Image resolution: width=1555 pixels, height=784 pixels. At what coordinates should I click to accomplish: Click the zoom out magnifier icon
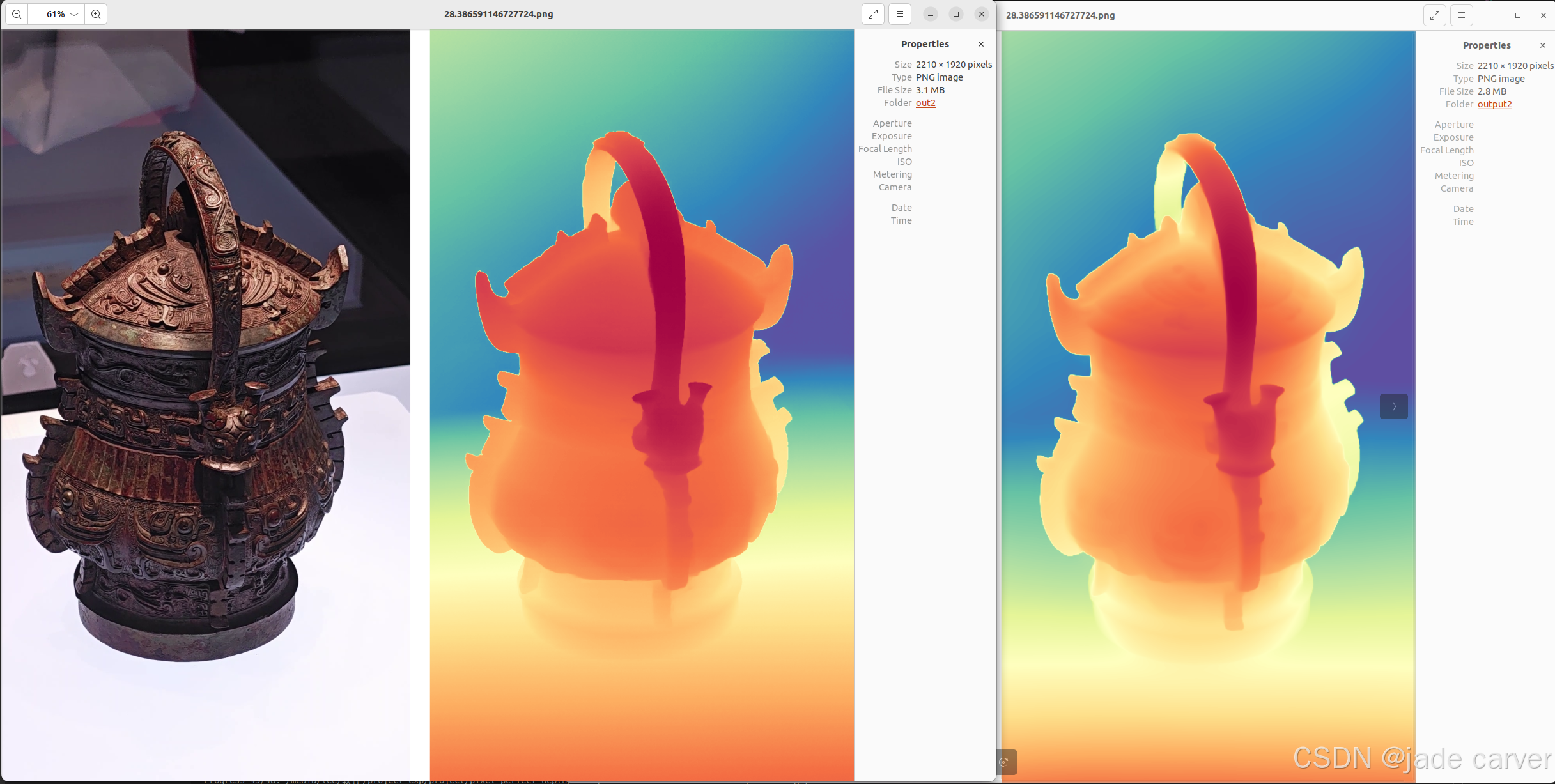click(x=17, y=14)
